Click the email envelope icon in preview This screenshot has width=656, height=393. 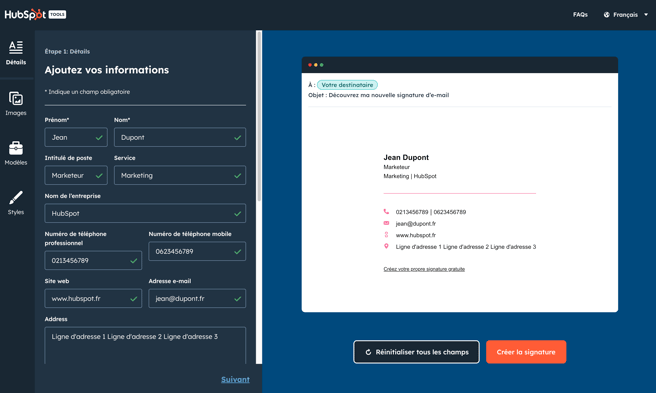[x=386, y=223]
